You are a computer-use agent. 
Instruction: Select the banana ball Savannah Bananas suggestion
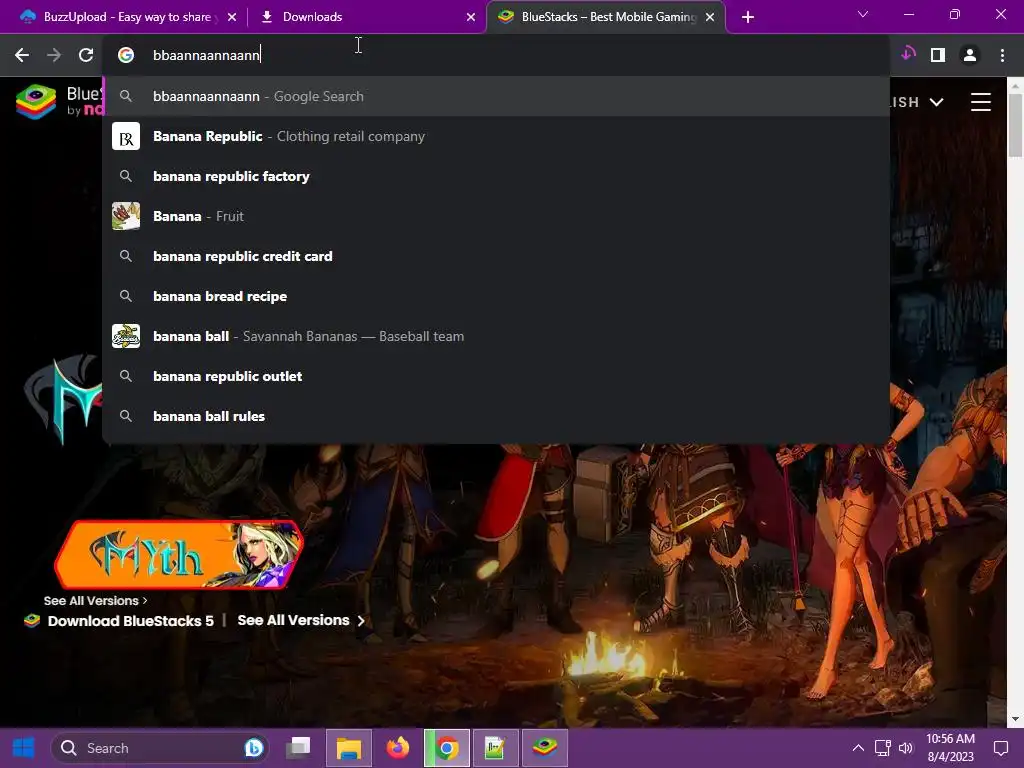pyautogui.click(x=496, y=336)
